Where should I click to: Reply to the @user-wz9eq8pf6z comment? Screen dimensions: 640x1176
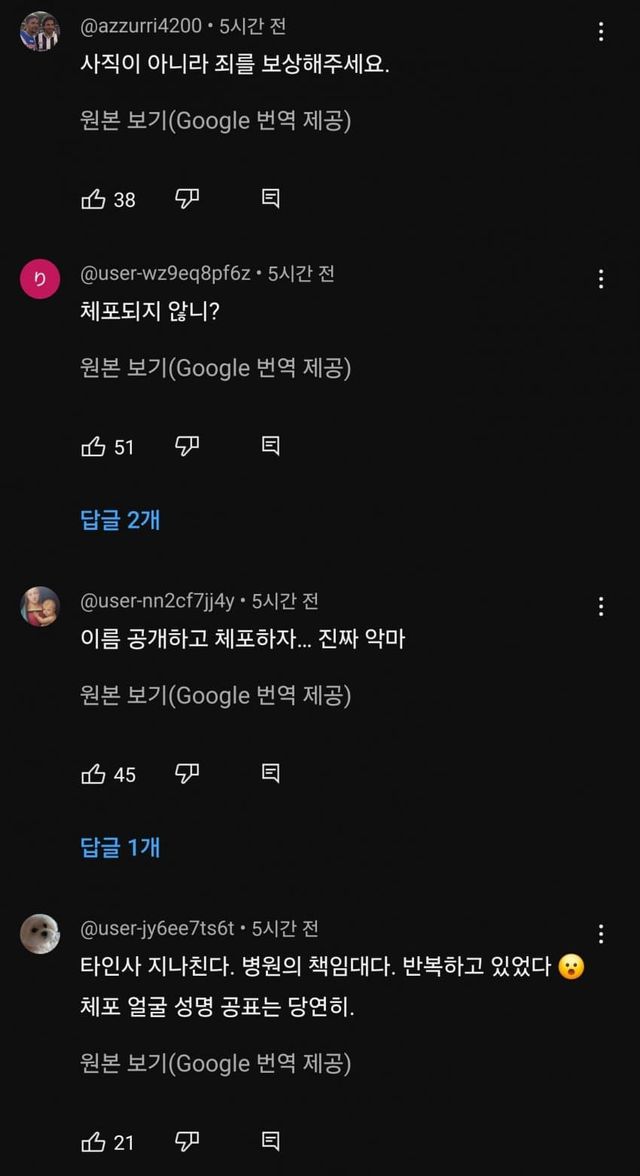270,446
